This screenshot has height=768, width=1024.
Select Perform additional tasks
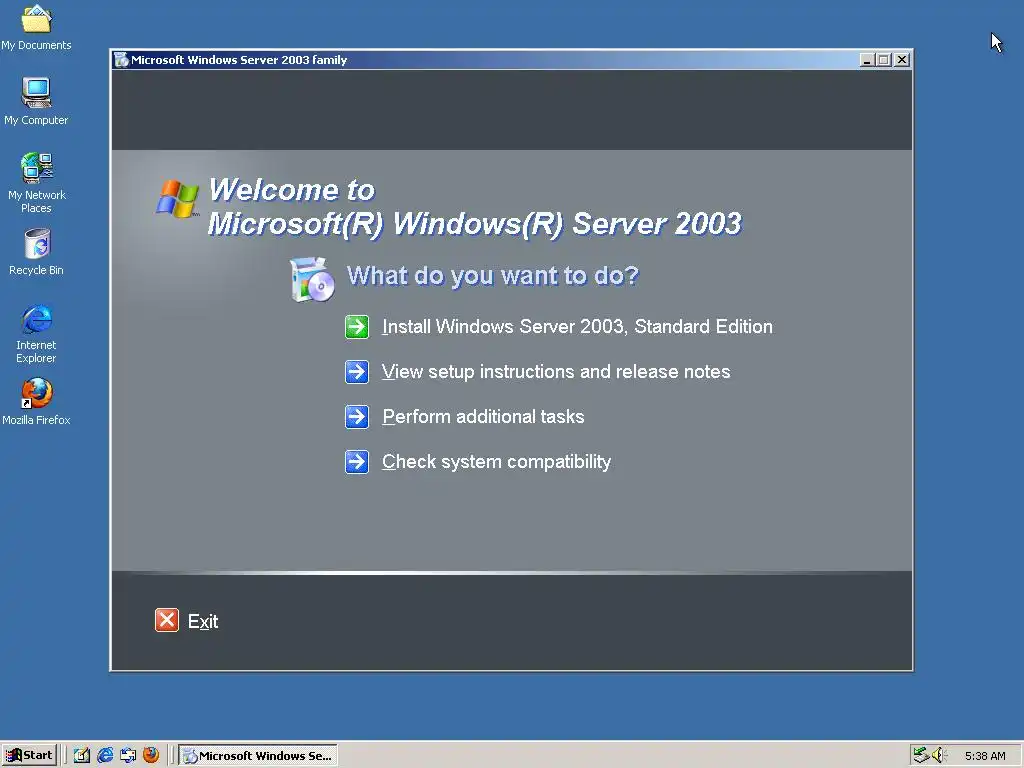pos(483,417)
